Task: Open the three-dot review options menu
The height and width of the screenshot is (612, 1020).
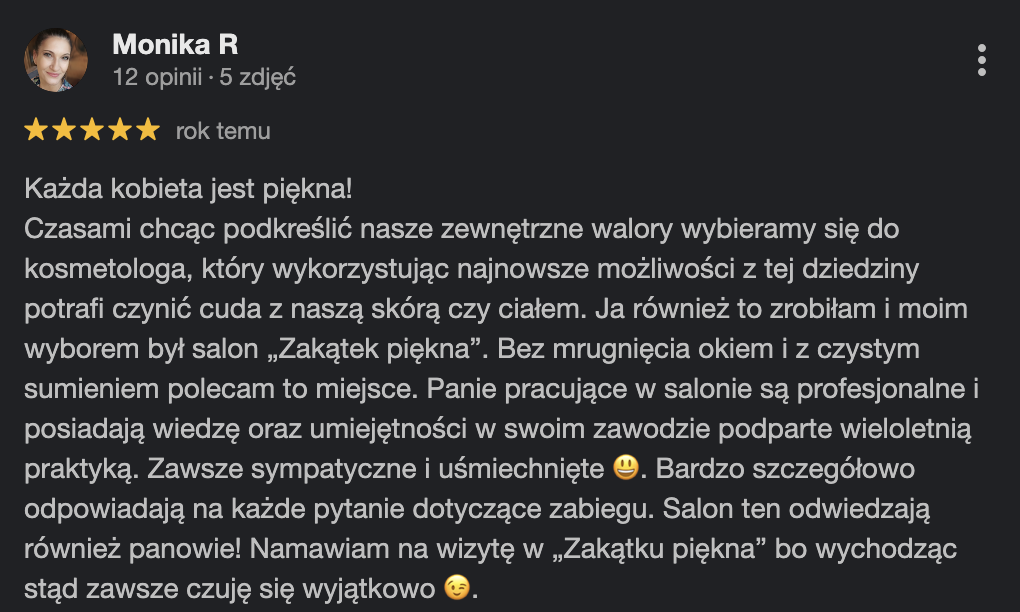Action: pyautogui.click(x=982, y=60)
